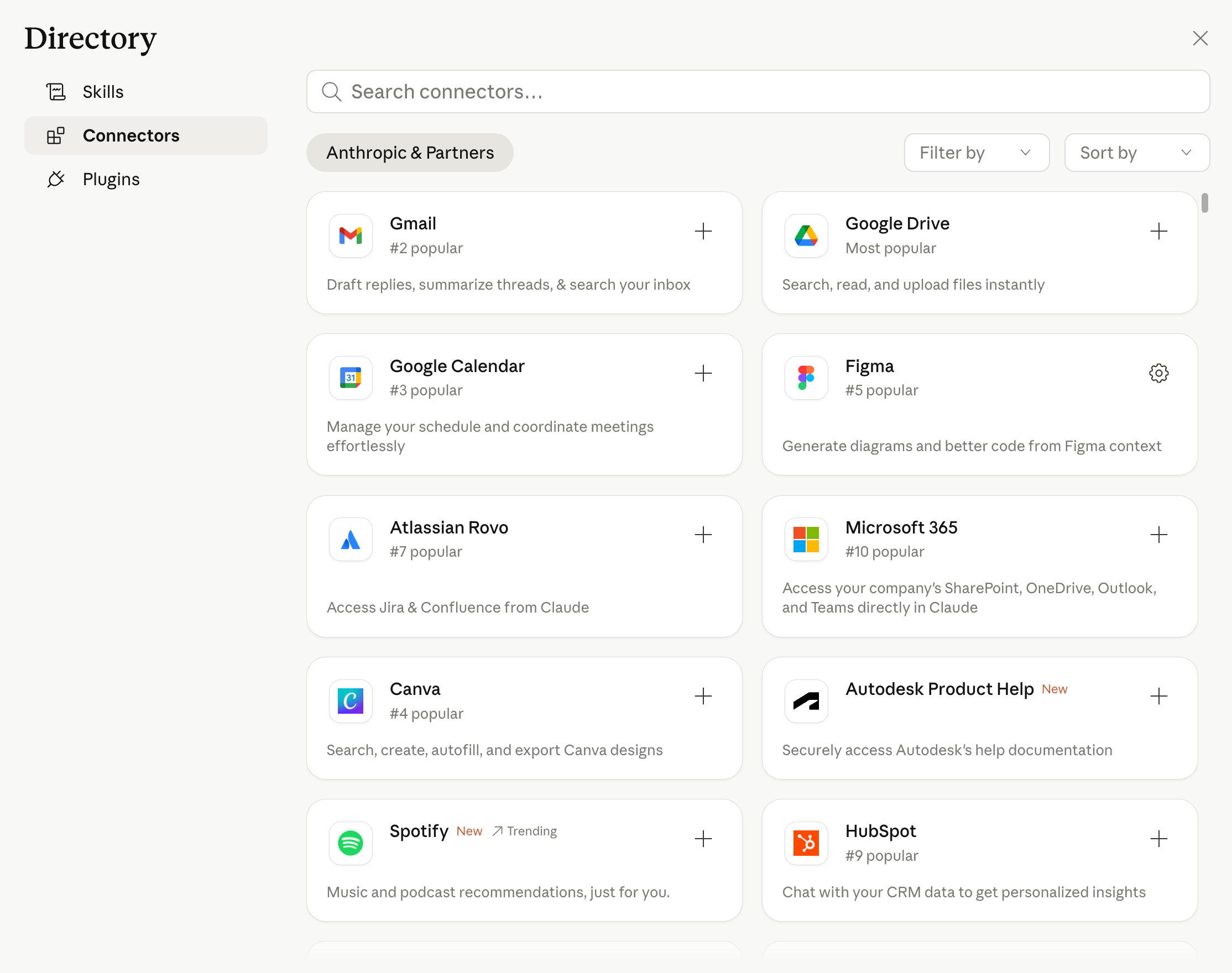This screenshot has width=1232, height=973.
Task: Click Gmail's "#2 popular" label
Action: (426, 248)
